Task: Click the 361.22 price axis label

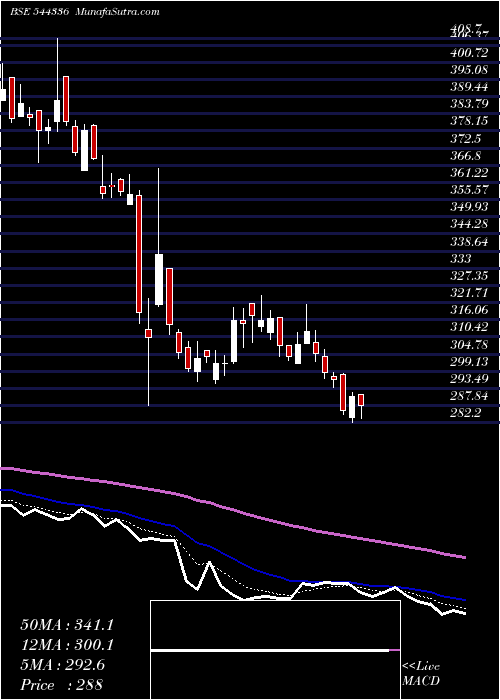Action: (469, 173)
